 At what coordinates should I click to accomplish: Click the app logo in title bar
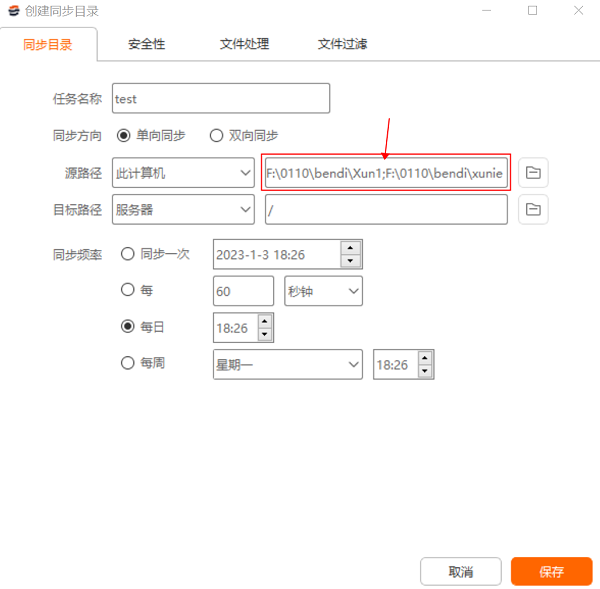11,11
